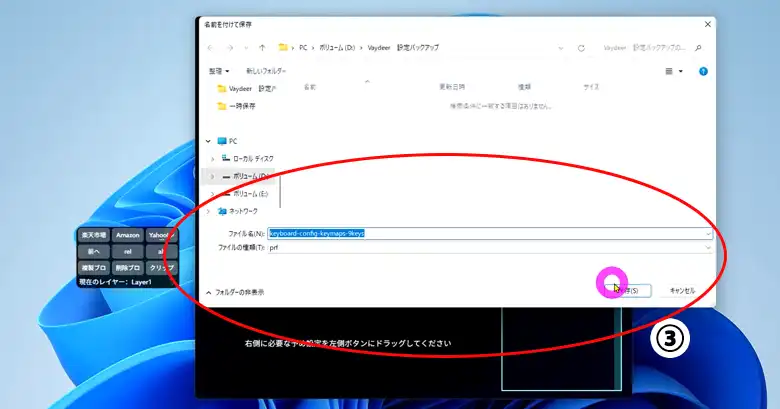Screen dimensions: 780x409
Task: Click the Yahoo key in overlay
Action: pyautogui.click(x=161, y=235)
